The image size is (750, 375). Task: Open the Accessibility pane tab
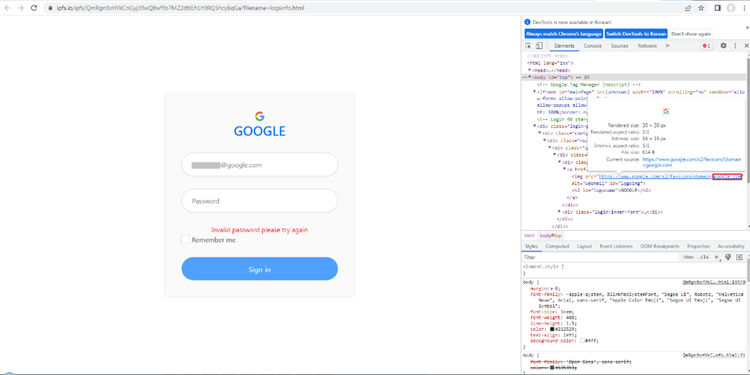730,246
